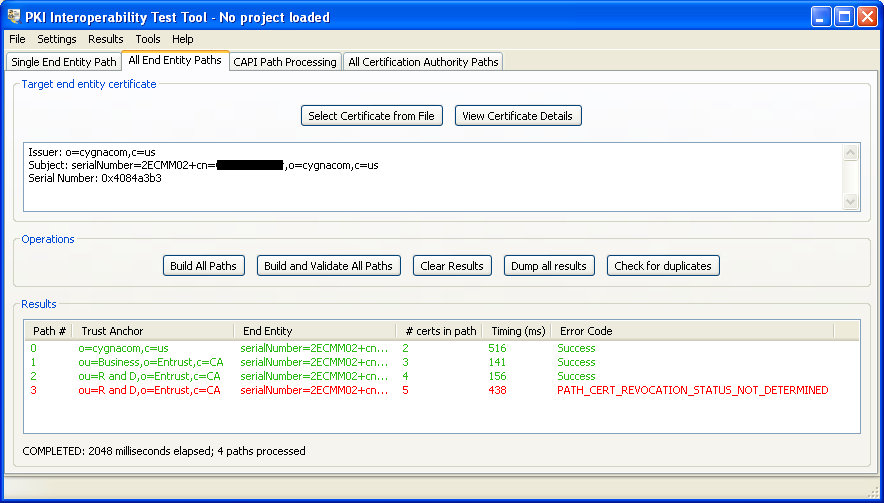The image size is (884, 503).
Task: Open the File menu
Action: 17,39
